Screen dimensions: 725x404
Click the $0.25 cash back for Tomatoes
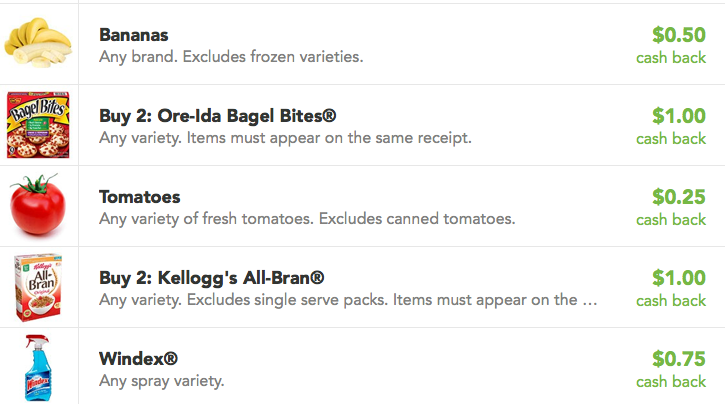point(671,208)
